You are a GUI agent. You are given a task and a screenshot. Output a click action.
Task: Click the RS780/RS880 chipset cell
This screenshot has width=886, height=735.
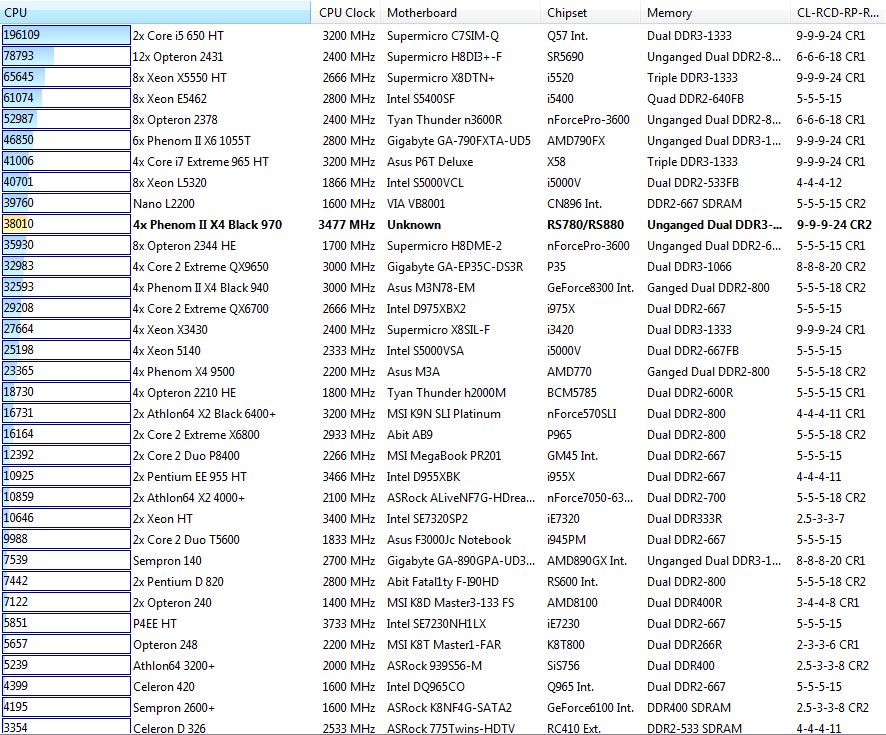click(x=585, y=225)
